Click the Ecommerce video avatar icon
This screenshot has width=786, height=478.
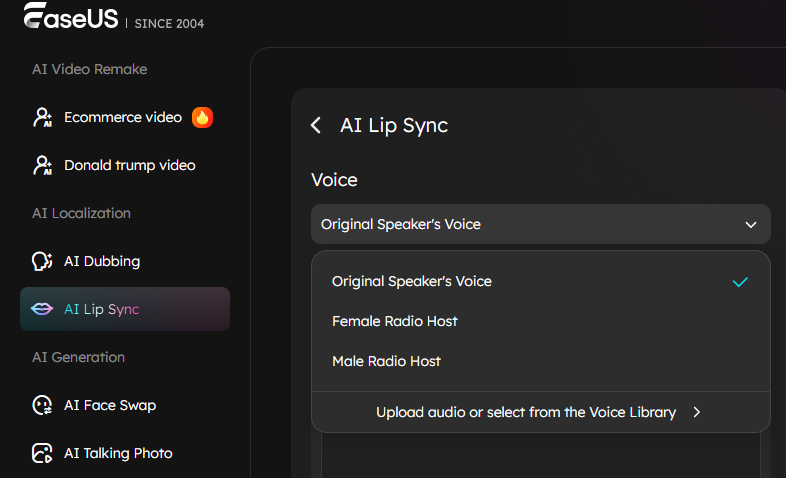click(x=43, y=117)
